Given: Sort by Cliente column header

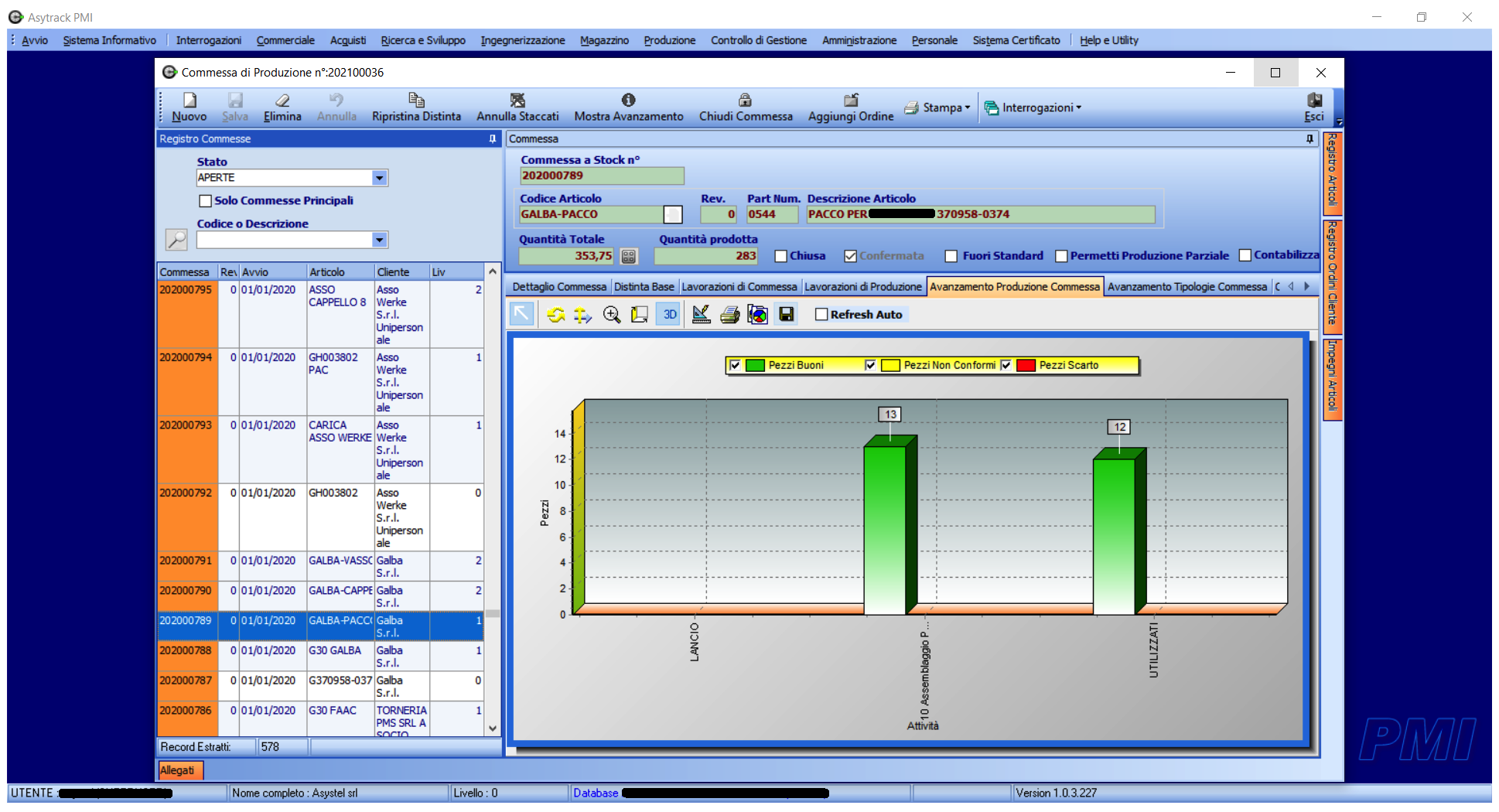Looking at the screenshot, I should (401, 272).
